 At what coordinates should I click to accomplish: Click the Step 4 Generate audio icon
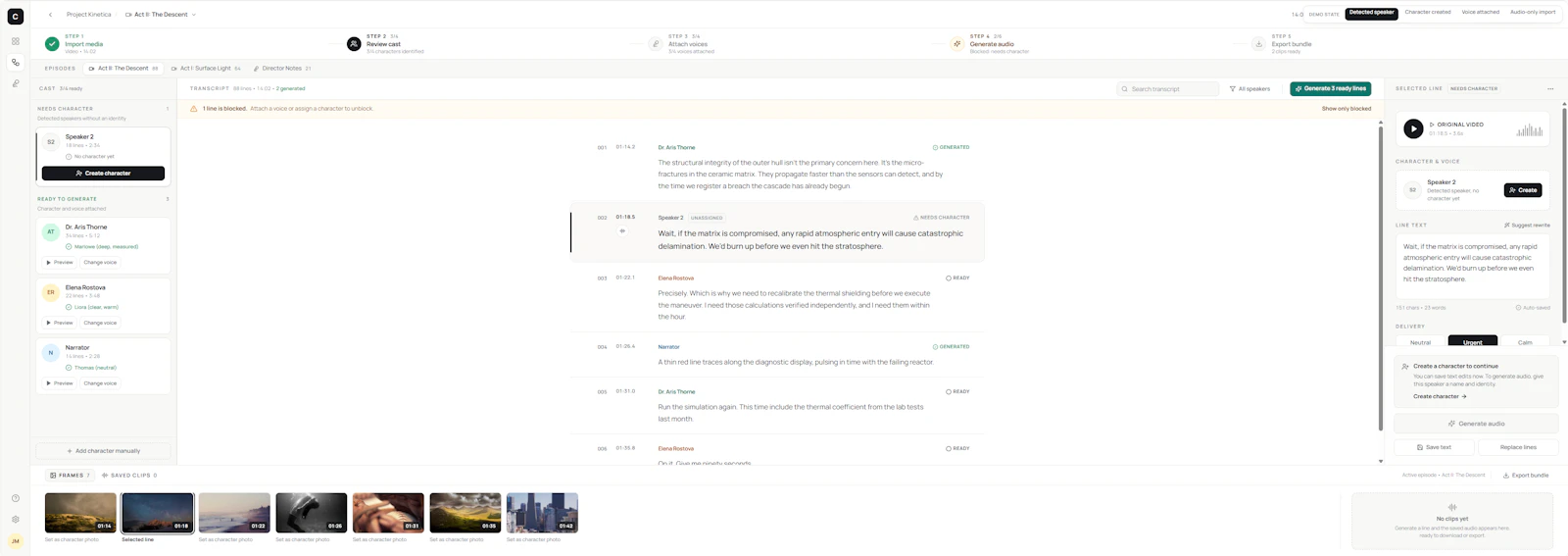pos(957,44)
